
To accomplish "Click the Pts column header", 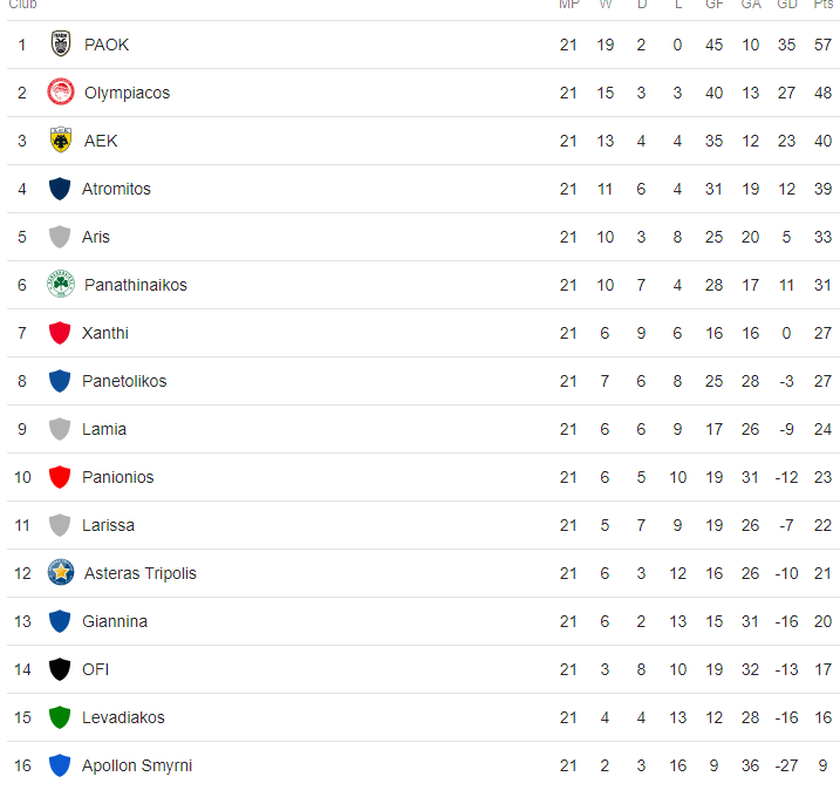I will (823, 5).
